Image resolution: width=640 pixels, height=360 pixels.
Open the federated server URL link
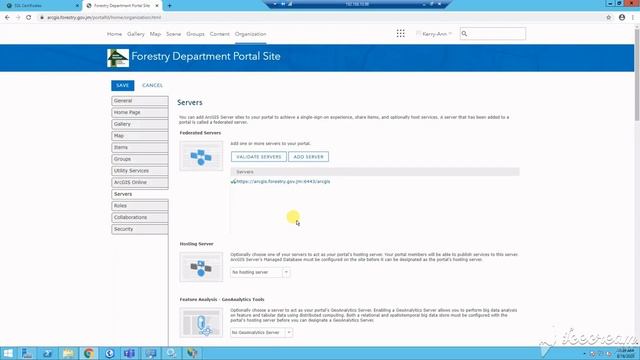click(x=283, y=182)
